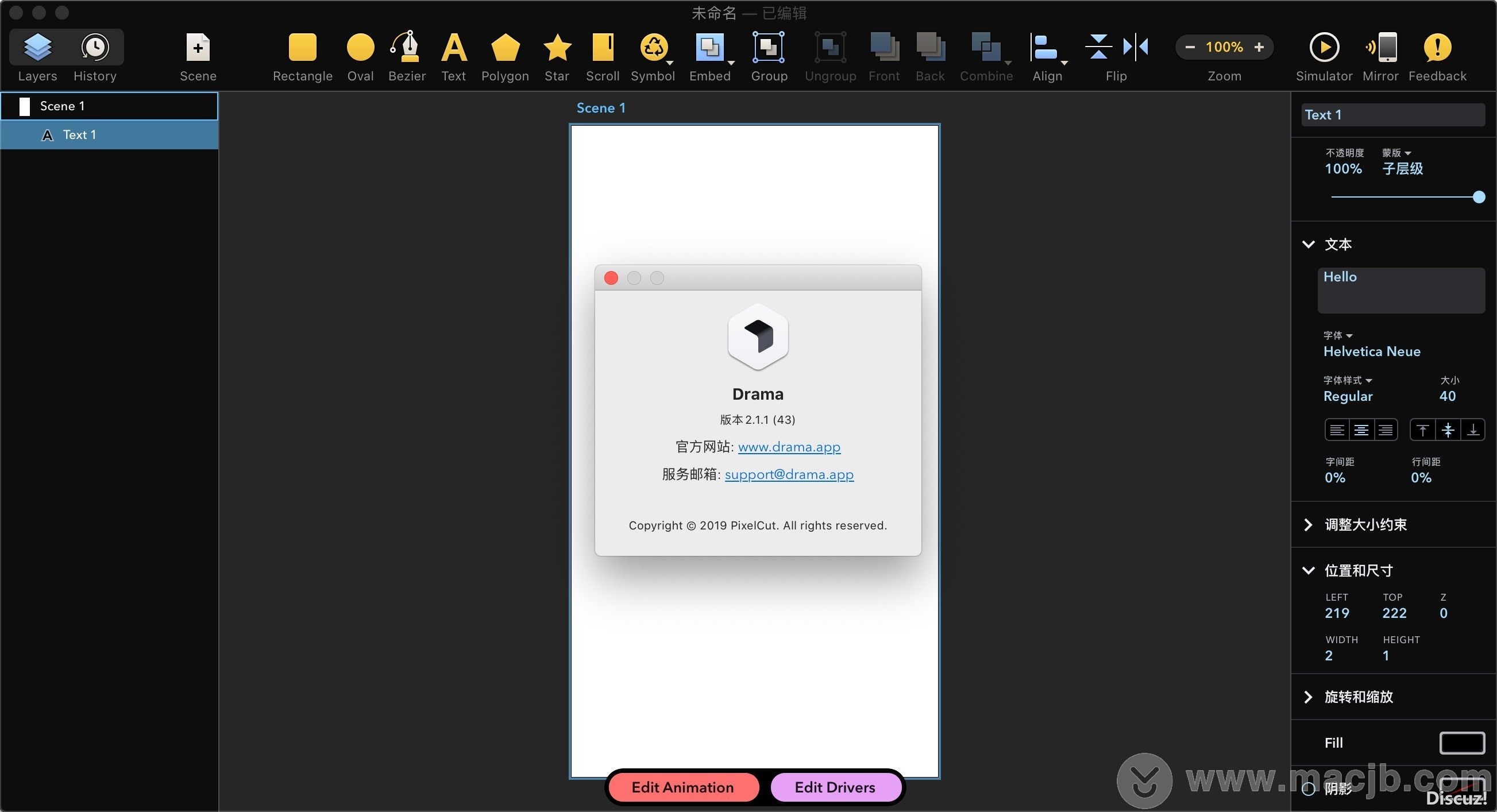
Task: Collapse the 位置和尺寸 section
Action: pyautogui.click(x=1308, y=570)
